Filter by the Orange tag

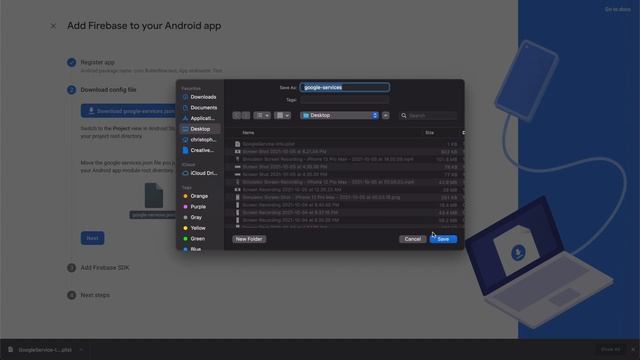(196, 196)
